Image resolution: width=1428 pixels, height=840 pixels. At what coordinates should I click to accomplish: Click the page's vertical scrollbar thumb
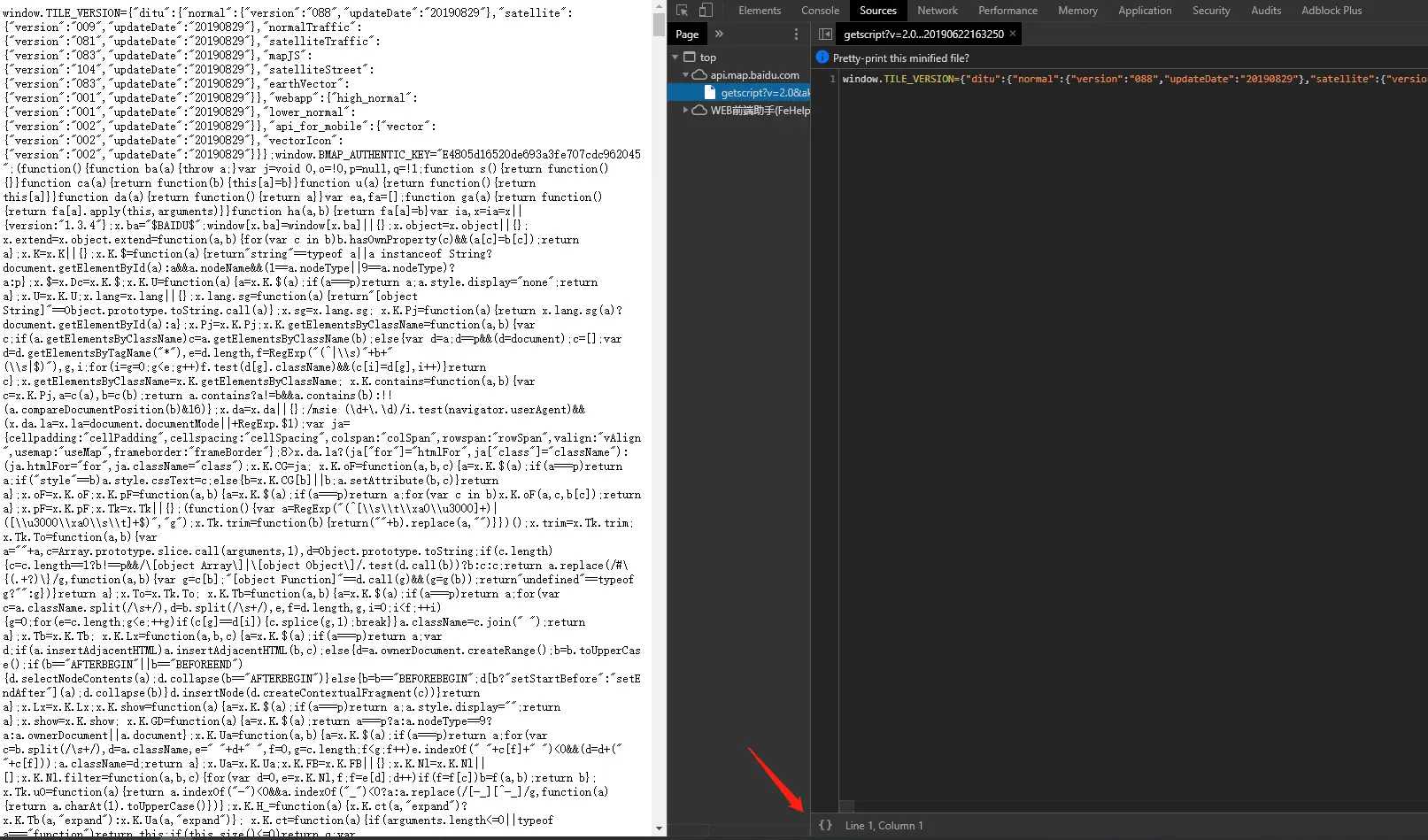click(660, 24)
